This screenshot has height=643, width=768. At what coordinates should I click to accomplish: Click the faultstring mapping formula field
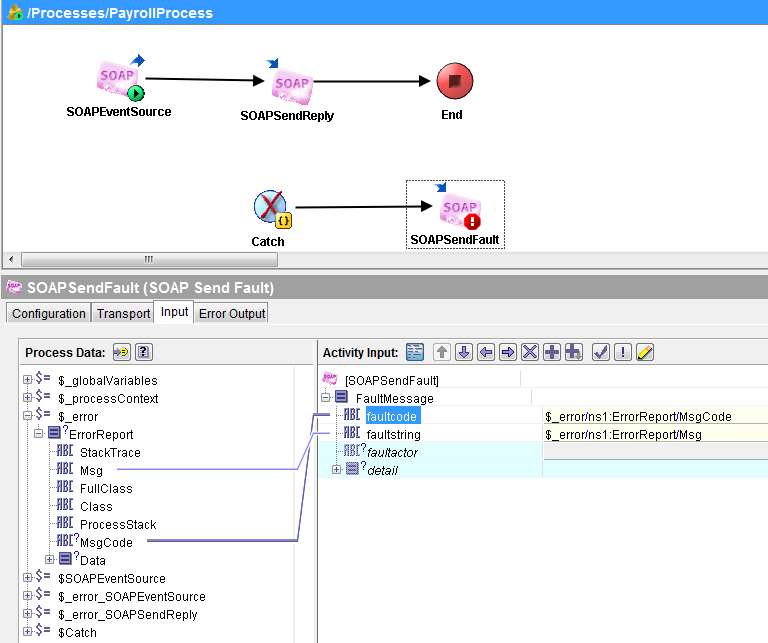pyautogui.click(x=655, y=434)
